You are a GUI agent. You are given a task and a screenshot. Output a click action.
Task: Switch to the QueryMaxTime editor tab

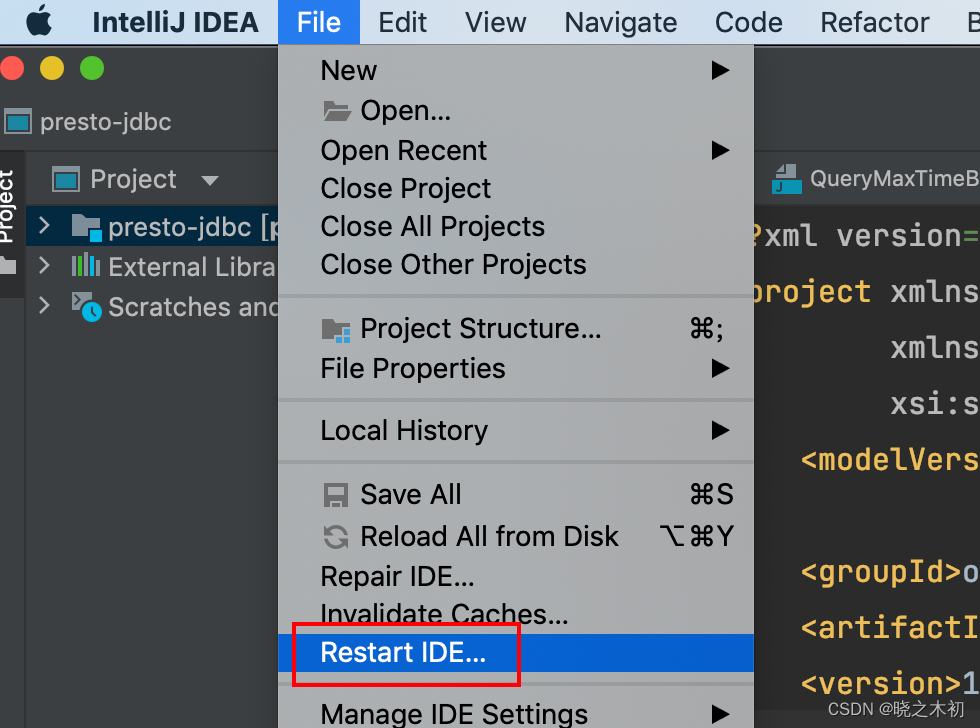(x=880, y=180)
